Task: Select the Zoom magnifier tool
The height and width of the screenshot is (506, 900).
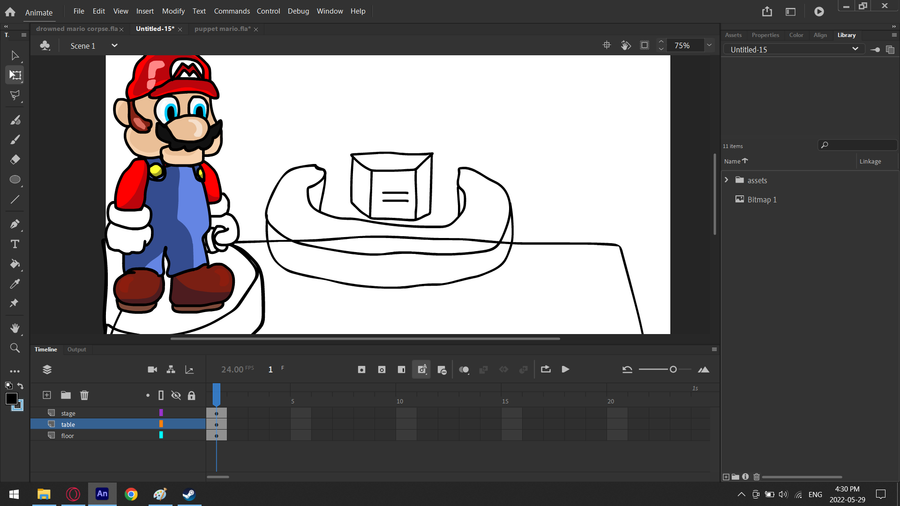Action: tap(15, 348)
